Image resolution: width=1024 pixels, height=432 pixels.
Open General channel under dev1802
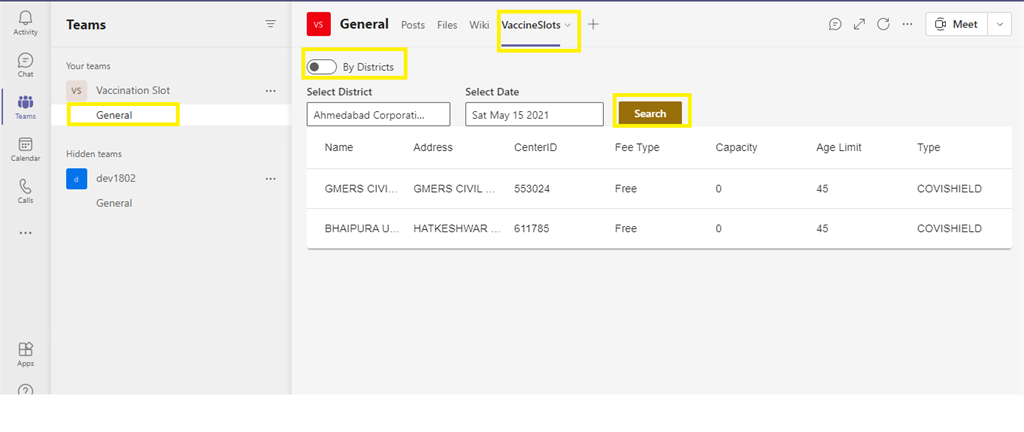pos(114,203)
